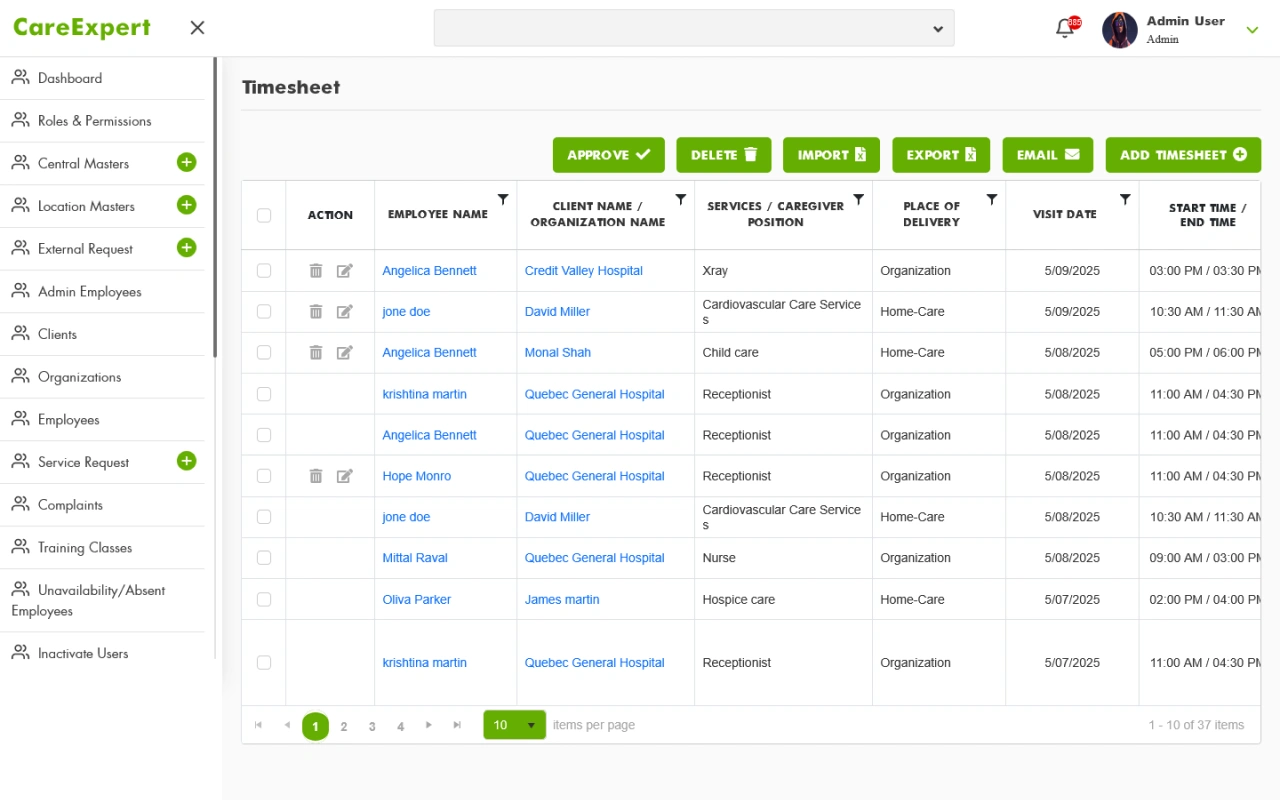Screen dimensions: 1280x800
Task: Click the Admin User avatar picture
Action: pos(1120,30)
